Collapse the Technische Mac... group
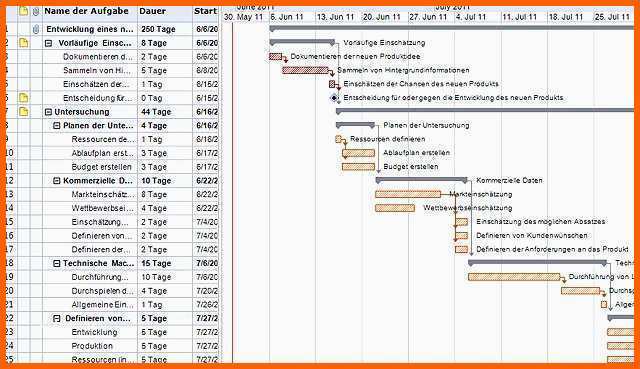640x369 pixels. click(57, 264)
